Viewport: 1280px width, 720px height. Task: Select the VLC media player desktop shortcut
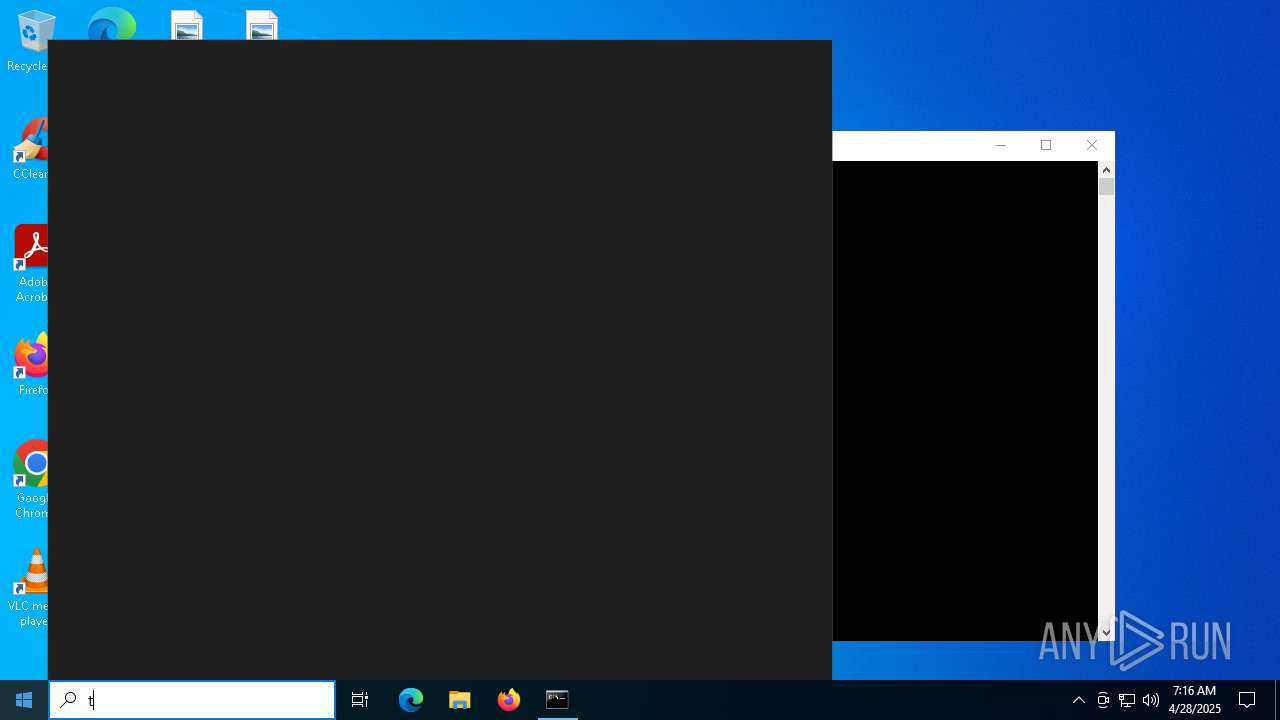pyautogui.click(x=30, y=587)
